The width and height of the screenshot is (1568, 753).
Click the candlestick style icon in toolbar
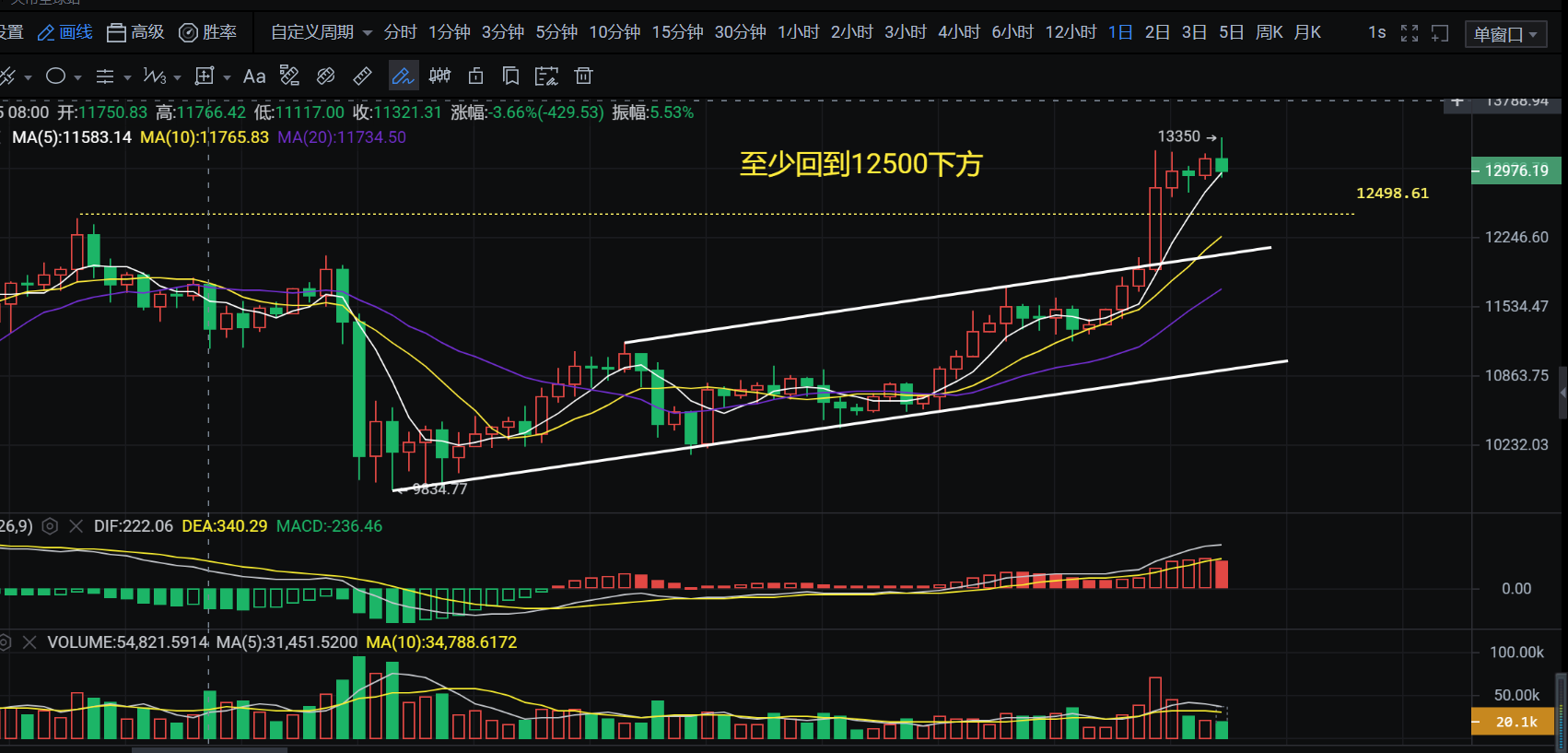[439, 76]
